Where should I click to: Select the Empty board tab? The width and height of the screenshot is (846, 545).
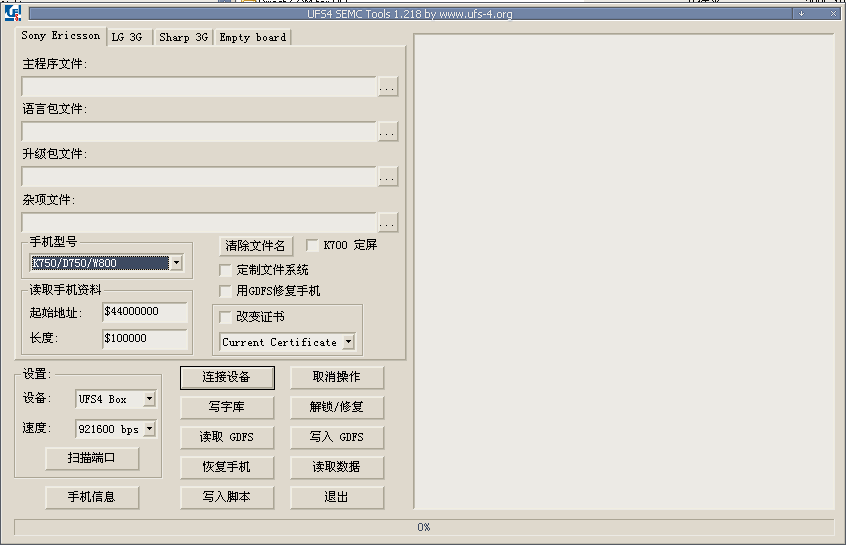[x=252, y=37]
